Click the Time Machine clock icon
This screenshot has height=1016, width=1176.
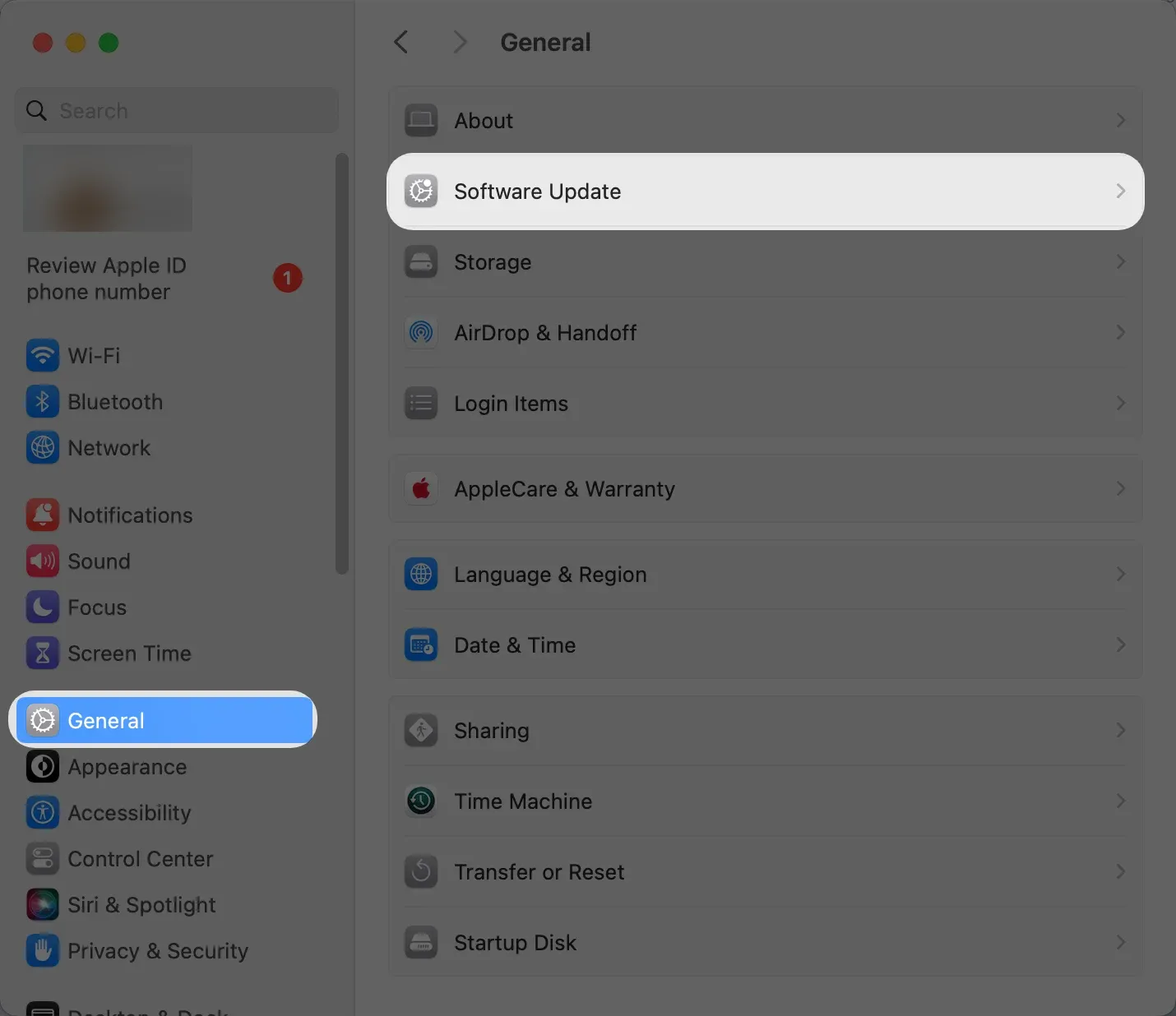(421, 801)
